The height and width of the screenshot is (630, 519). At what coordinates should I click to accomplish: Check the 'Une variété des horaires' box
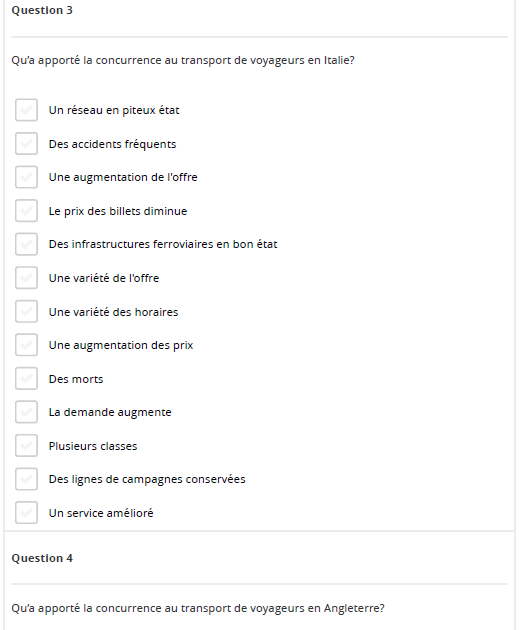click(x=27, y=311)
